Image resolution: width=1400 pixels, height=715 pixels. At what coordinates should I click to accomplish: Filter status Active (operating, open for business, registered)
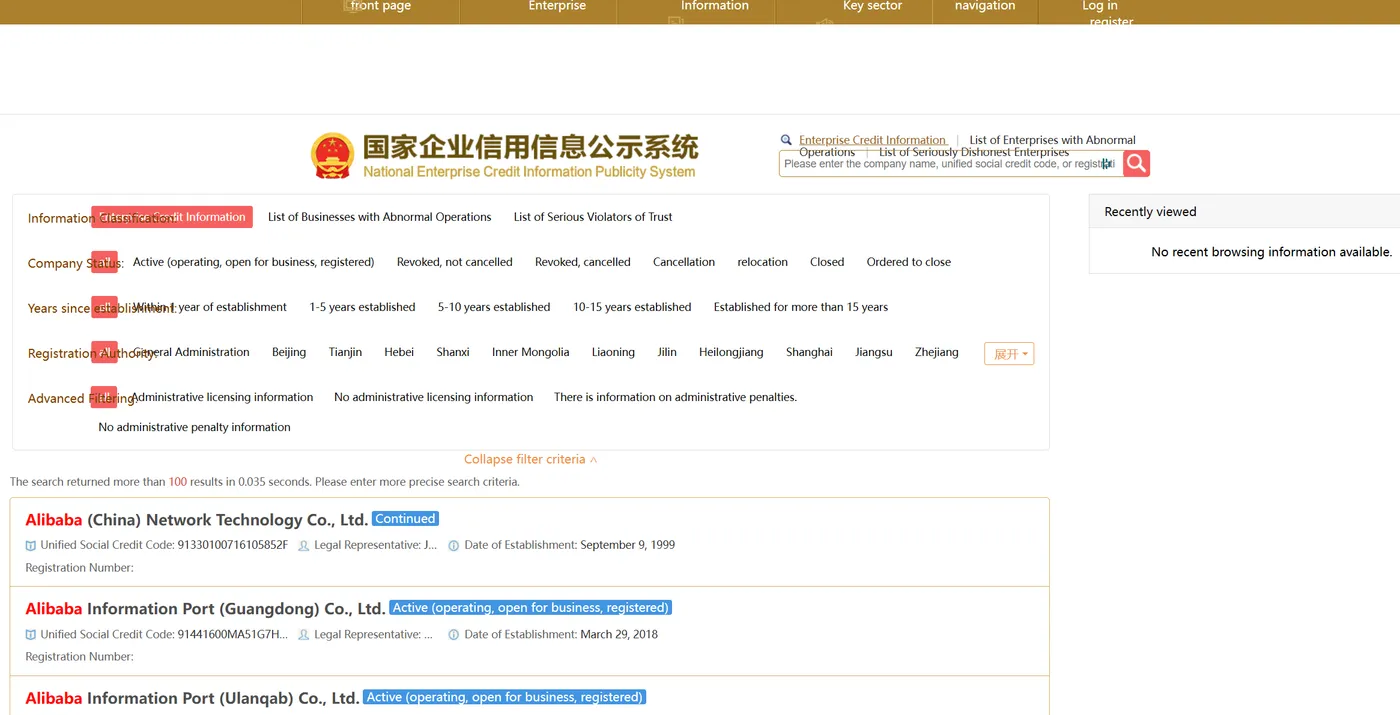pyautogui.click(x=253, y=262)
